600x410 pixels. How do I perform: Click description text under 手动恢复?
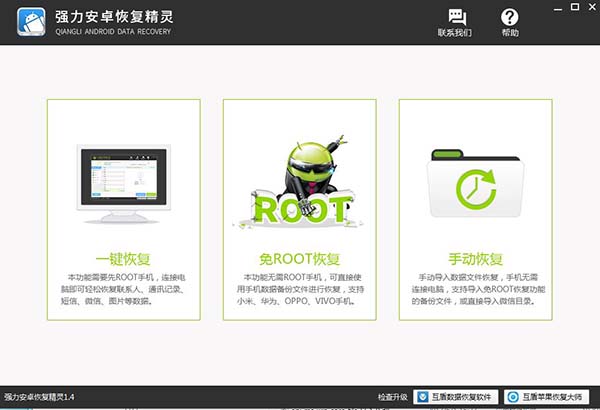pos(478,289)
